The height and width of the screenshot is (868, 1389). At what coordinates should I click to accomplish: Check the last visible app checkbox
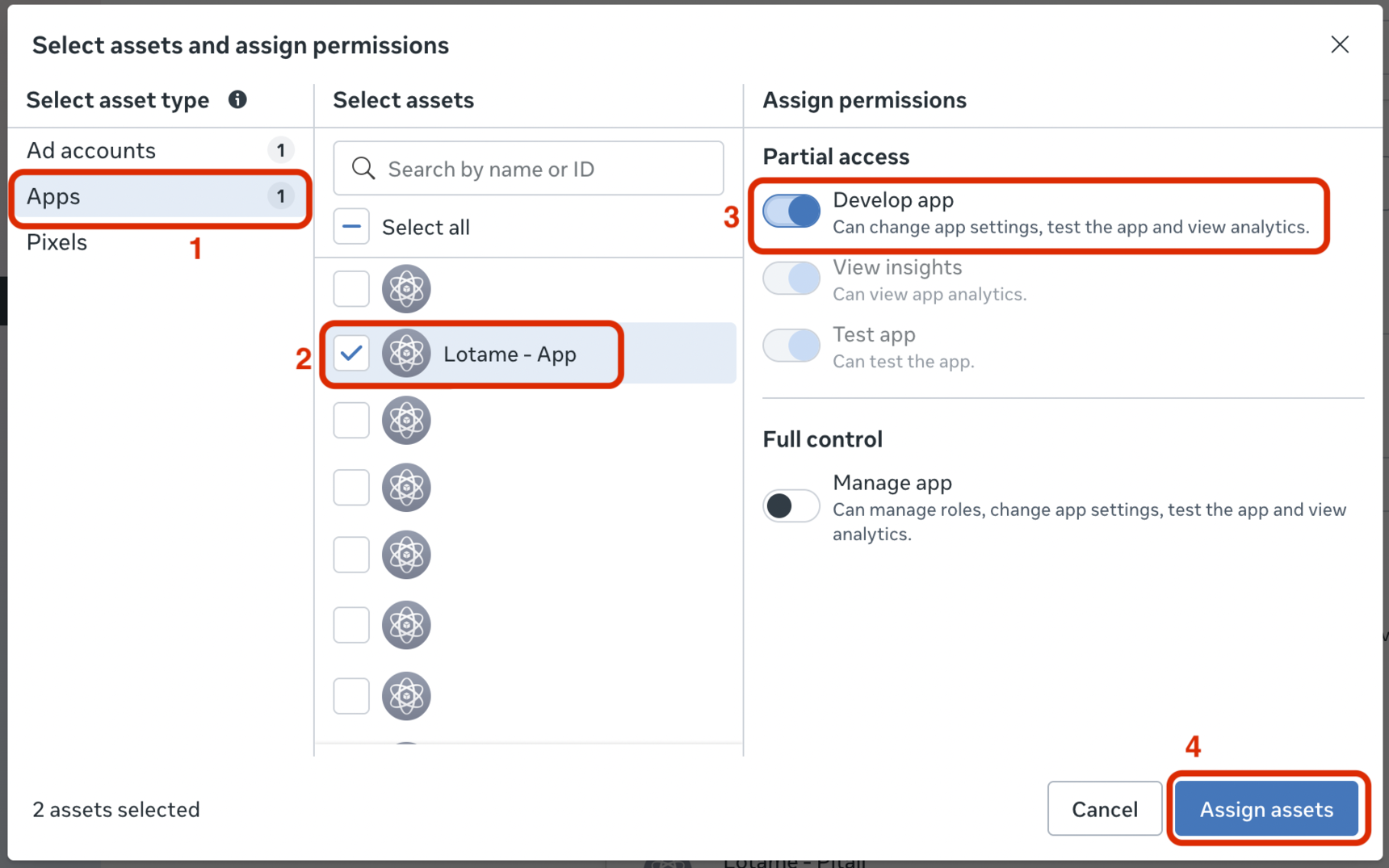point(351,696)
